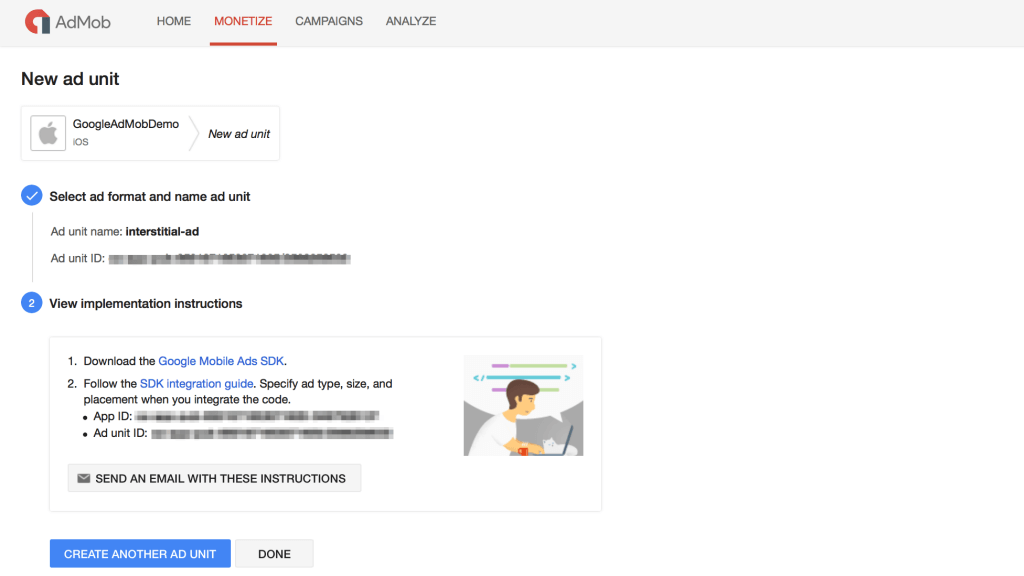The image size is (1024, 576).
Task: Click the New ad unit breadcrumb
Action: 239,134
